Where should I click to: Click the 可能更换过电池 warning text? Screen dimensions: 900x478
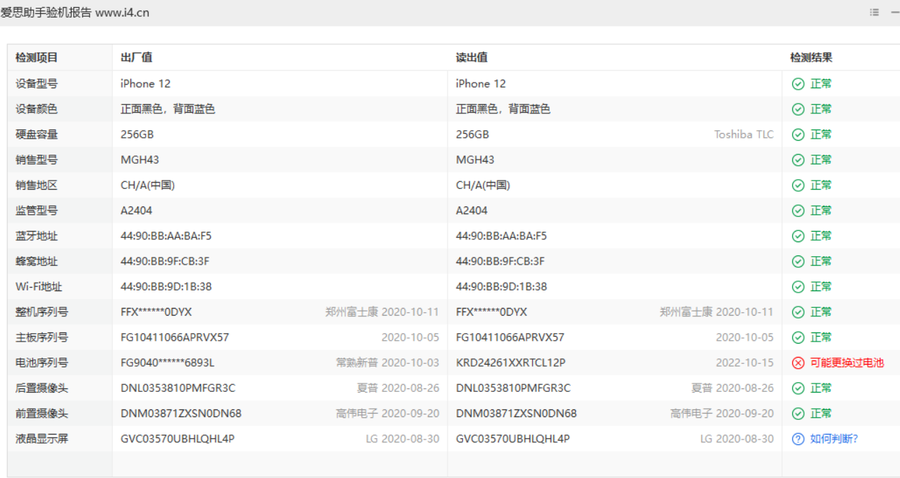846,363
